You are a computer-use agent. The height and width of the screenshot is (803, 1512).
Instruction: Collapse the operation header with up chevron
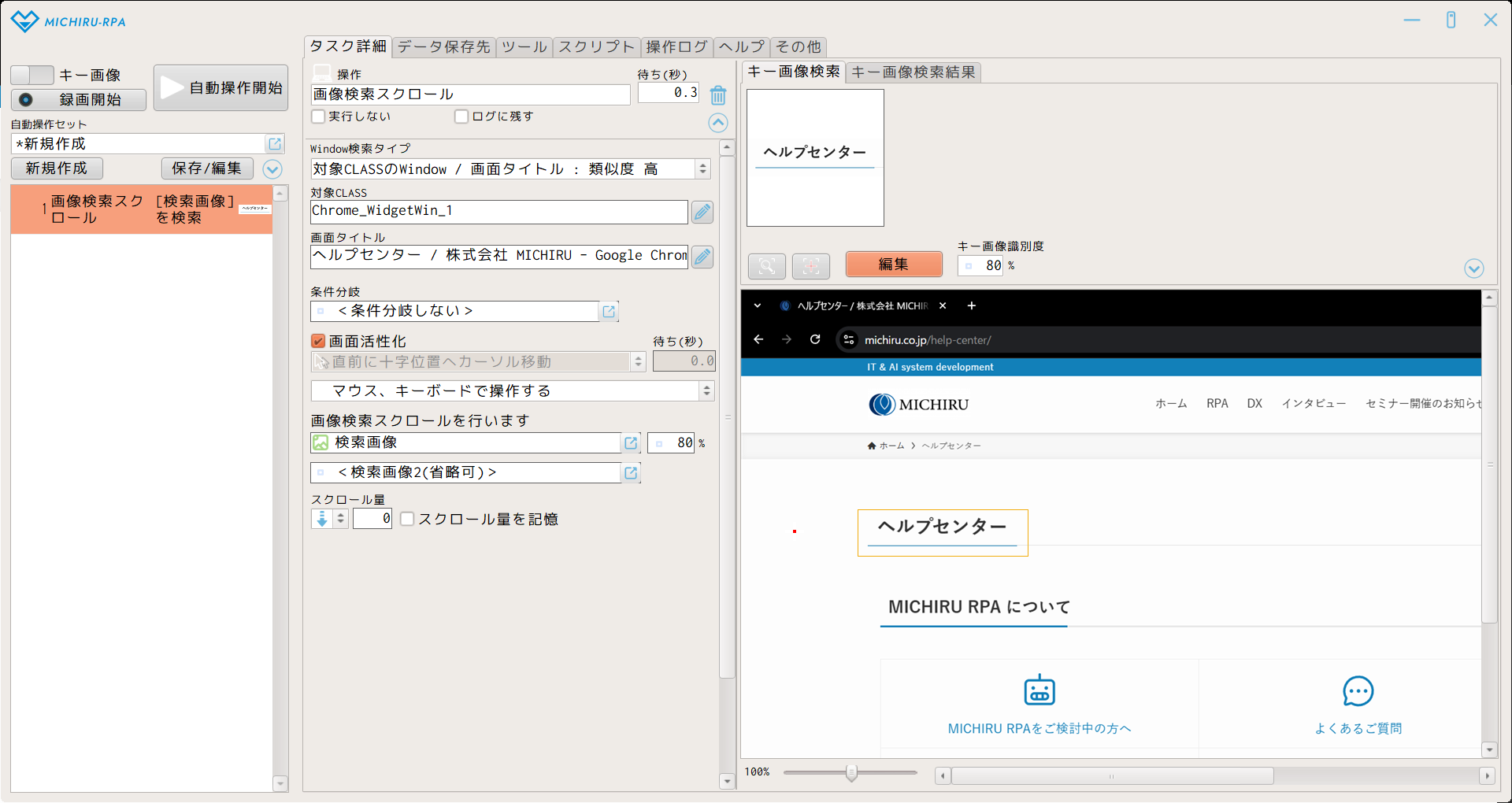(717, 123)
